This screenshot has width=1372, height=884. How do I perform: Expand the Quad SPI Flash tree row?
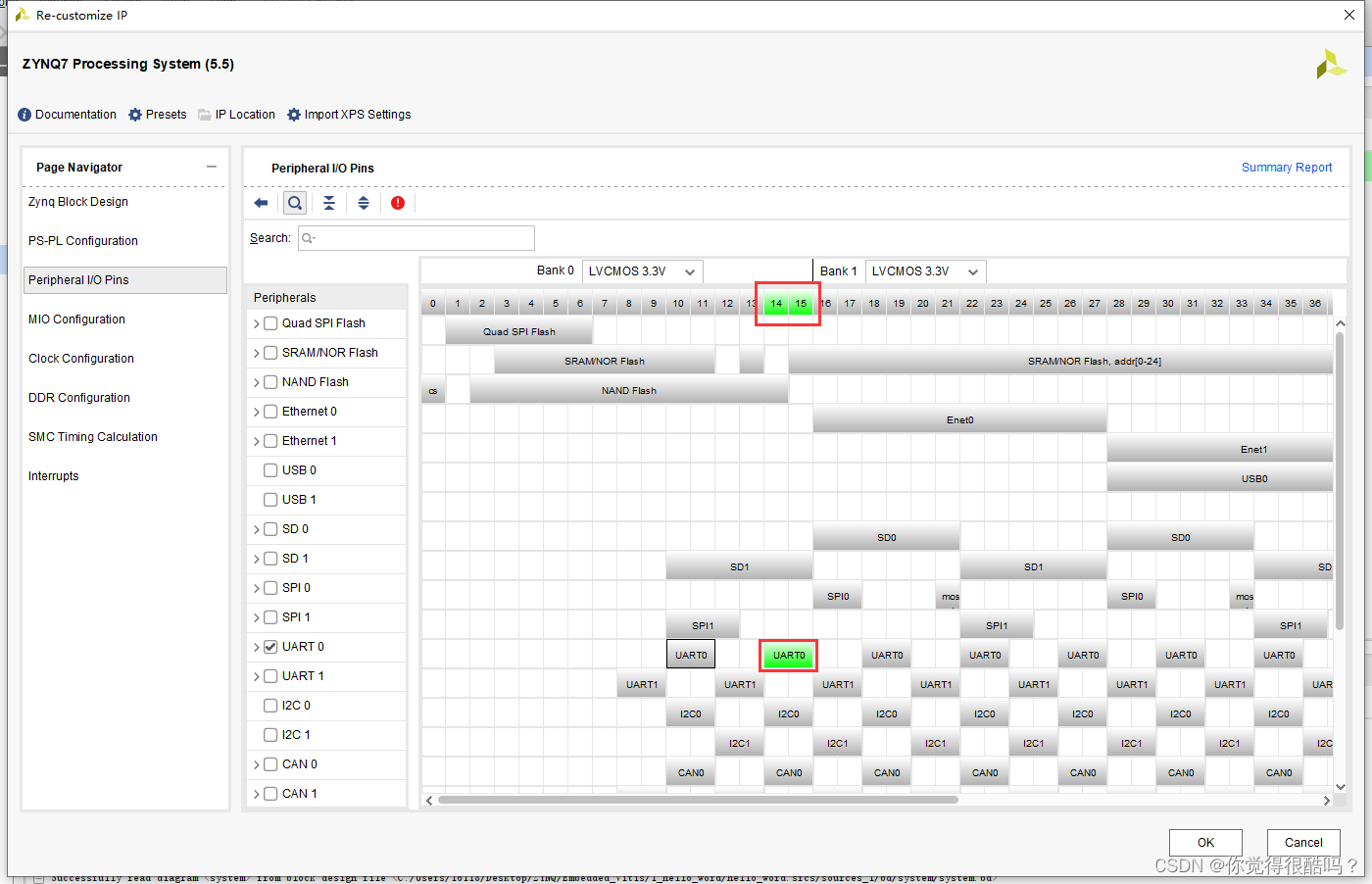point(257,323)
